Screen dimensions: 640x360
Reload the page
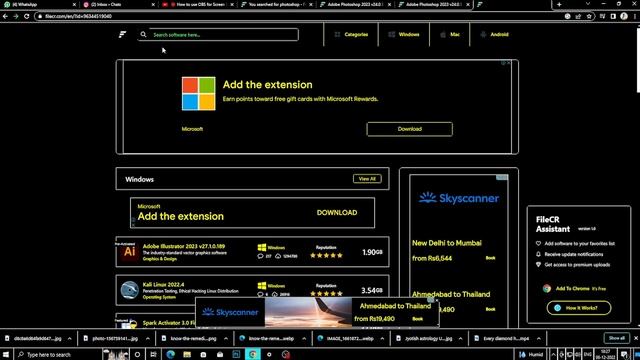pos(27,16)
